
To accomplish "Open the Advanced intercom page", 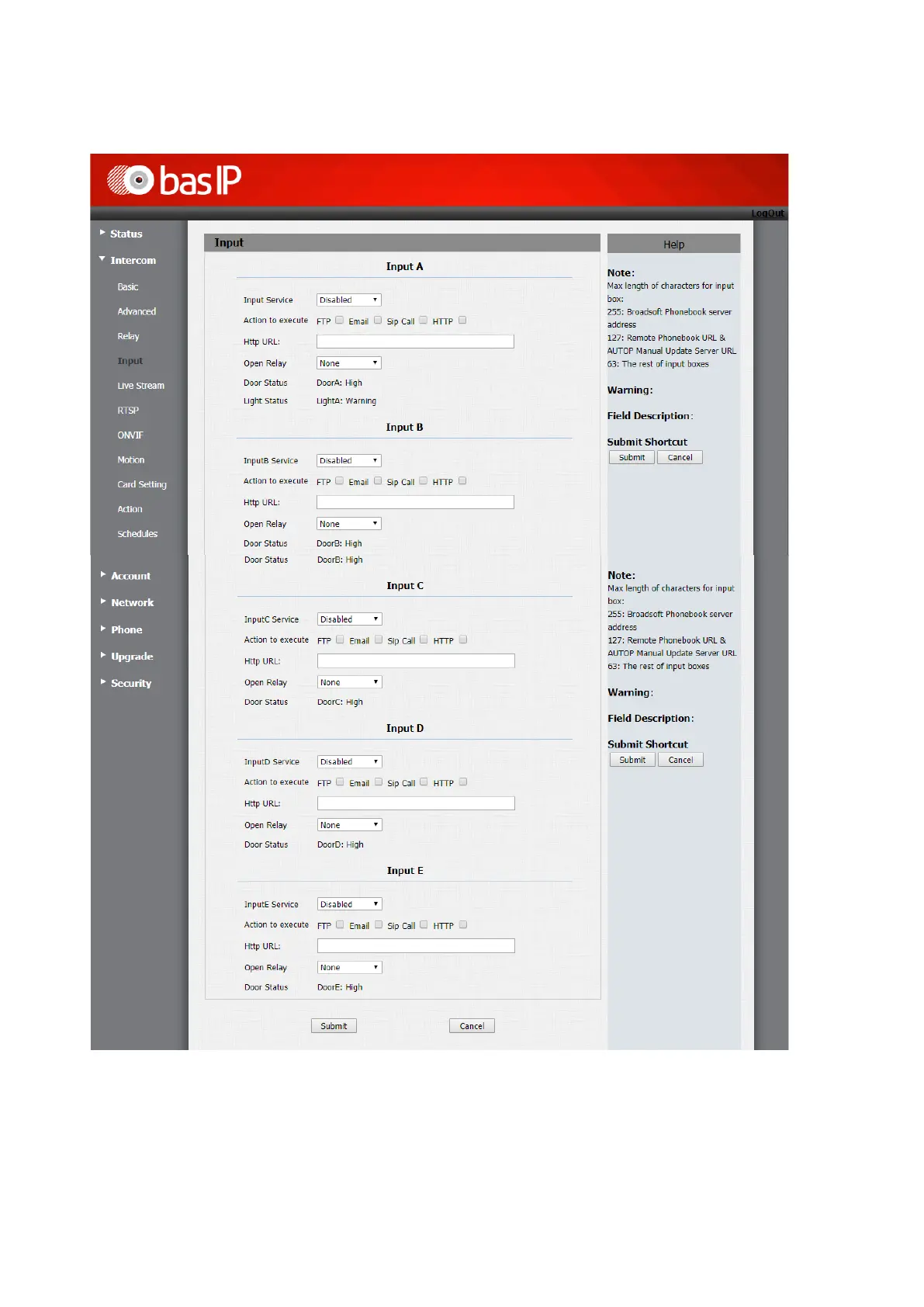I will pos(137,311).
